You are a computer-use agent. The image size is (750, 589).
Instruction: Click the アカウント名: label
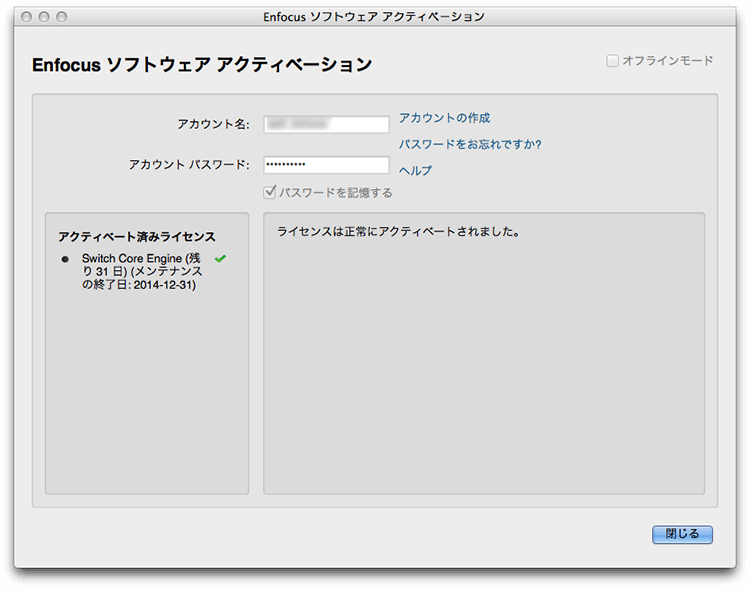[x=213, y=124]
